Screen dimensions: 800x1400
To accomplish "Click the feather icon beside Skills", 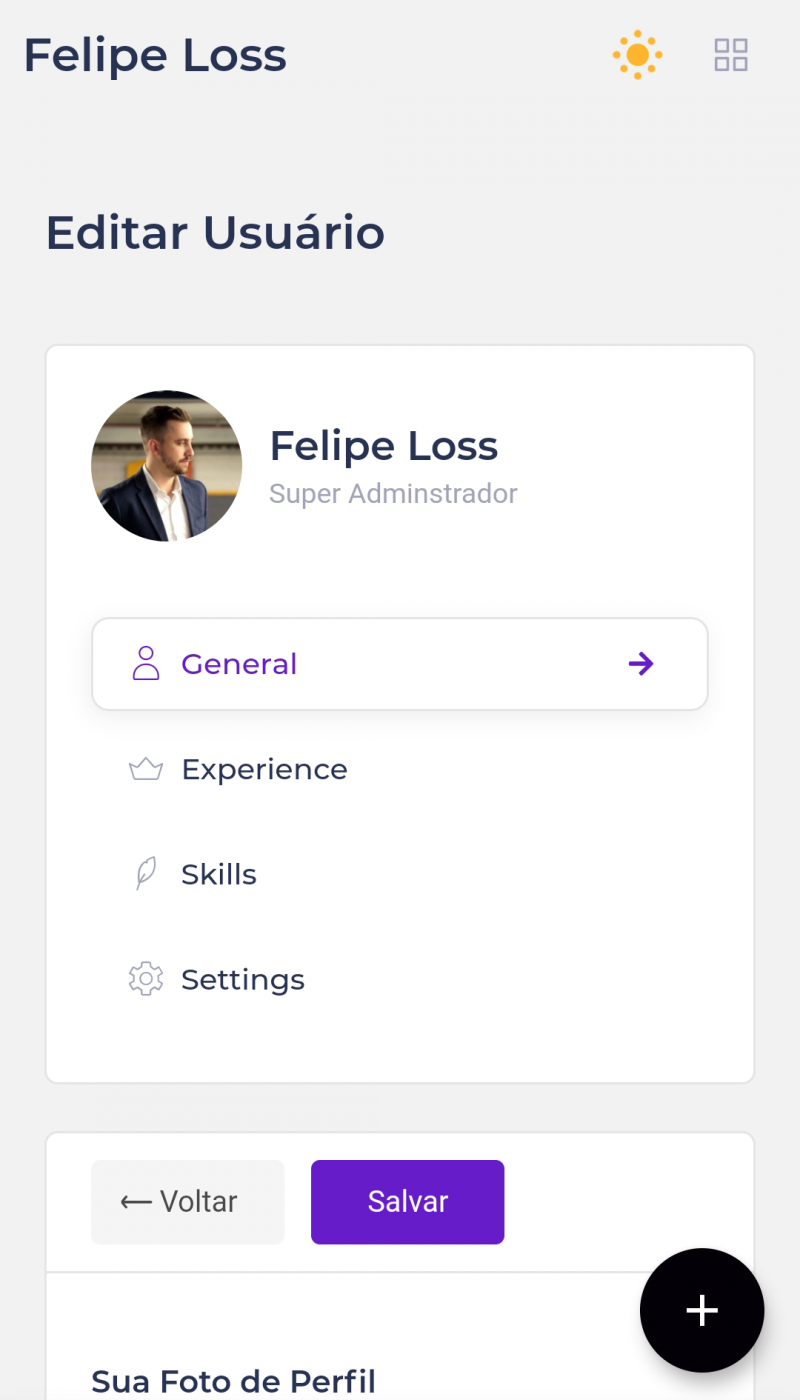I will pos(146,874).
